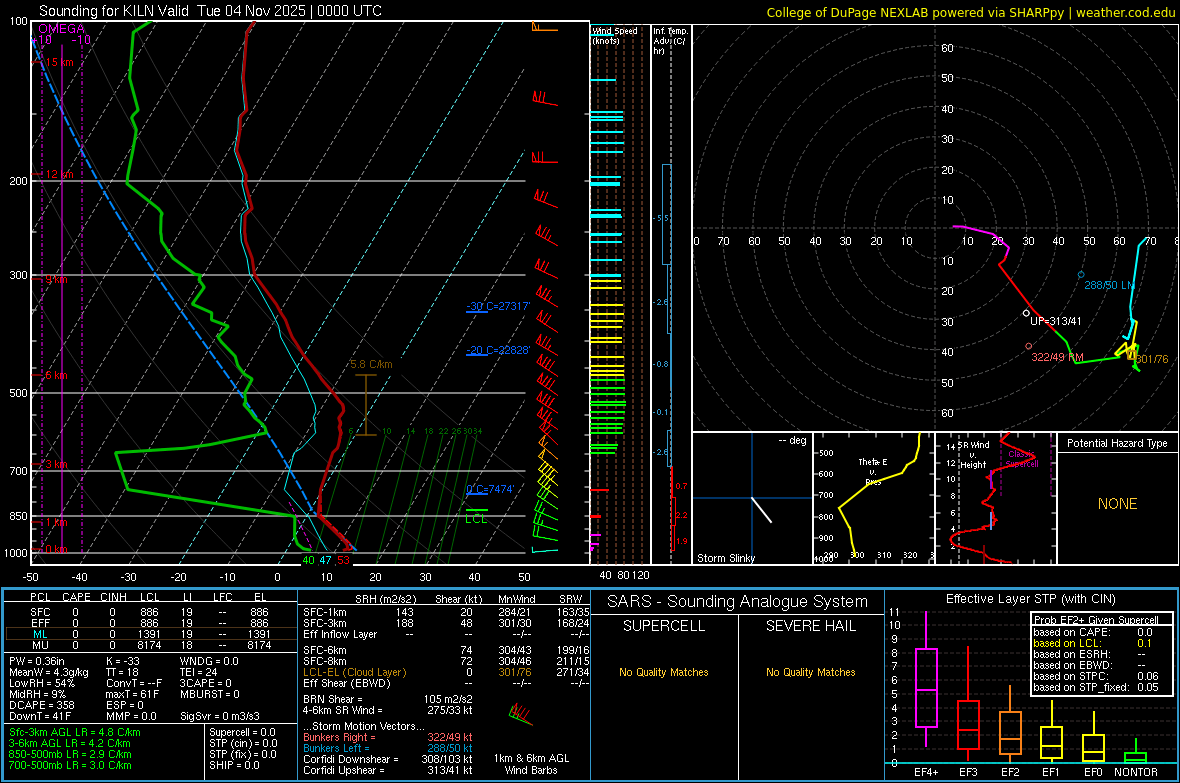Image resolution: width=1180 pixels, height=783 pixels.
Task: Click the Inf. Temp. Adv. panel header
Action: 670,41
